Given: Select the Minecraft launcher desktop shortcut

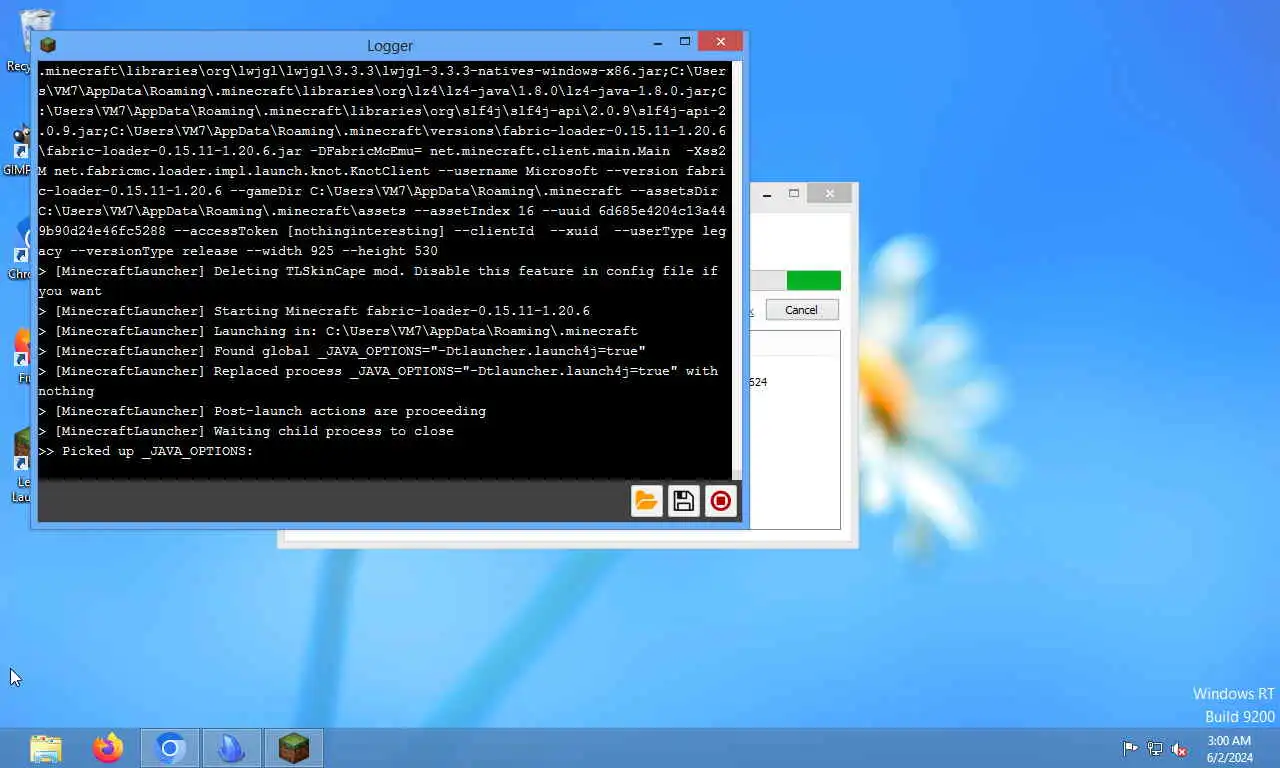Looking at the screenshot, I should pos(21,465).
